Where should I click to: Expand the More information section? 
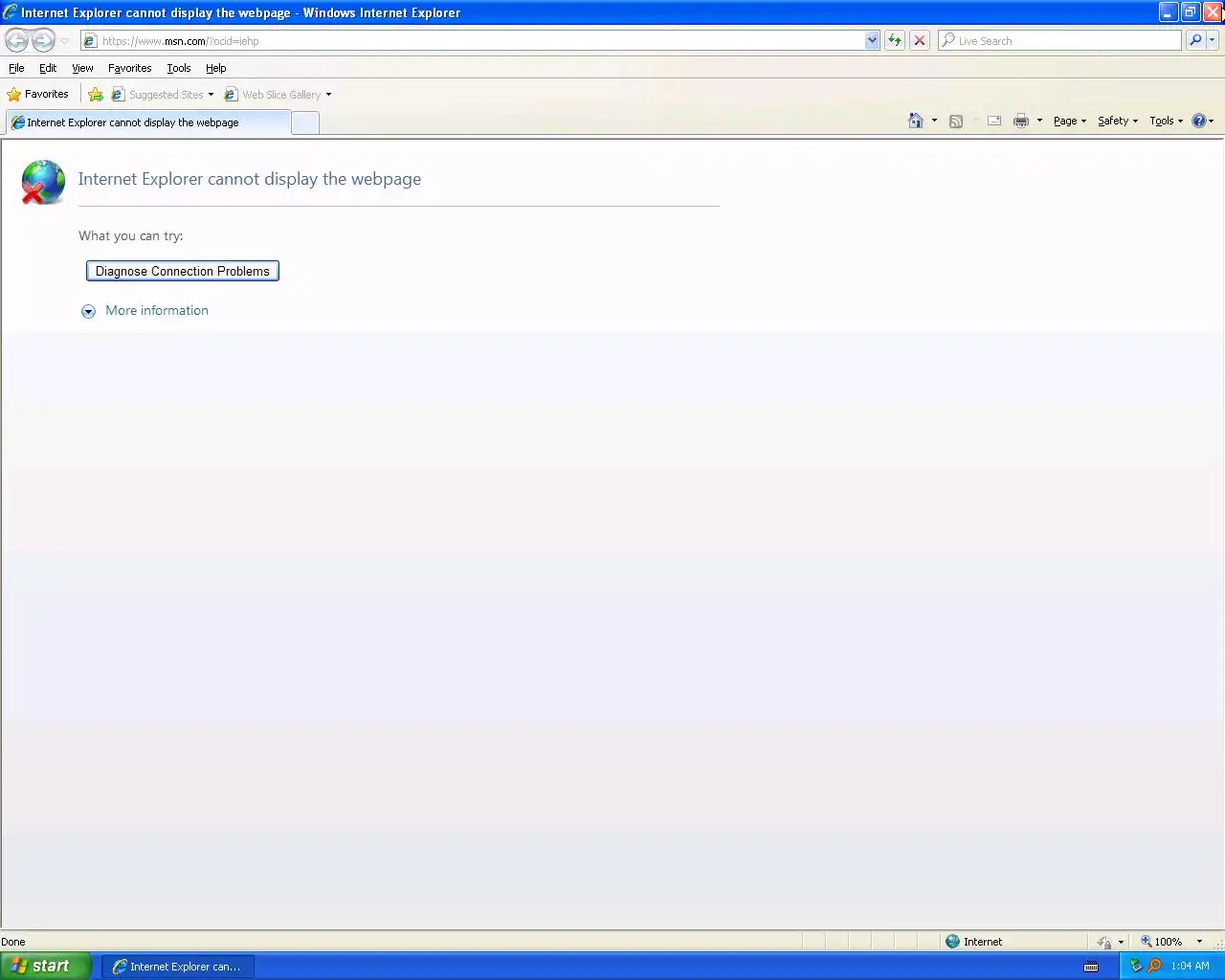[x=88, y=311]
